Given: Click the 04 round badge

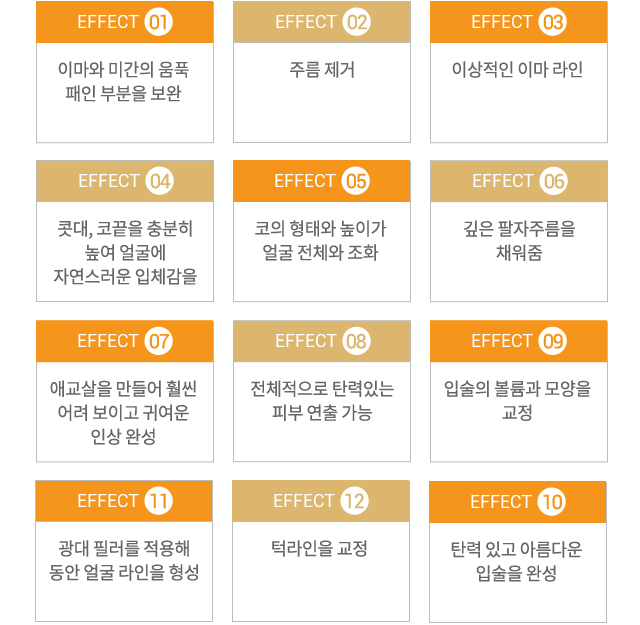Looking at the screenshot, I should (x=159, y=181).
